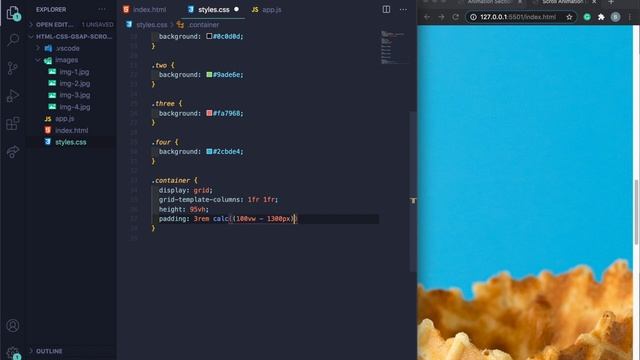Image resolution: width=640 pixels, height=360 pixels.
Task: Open the Search view in activity bar
Action: [13, 40]
